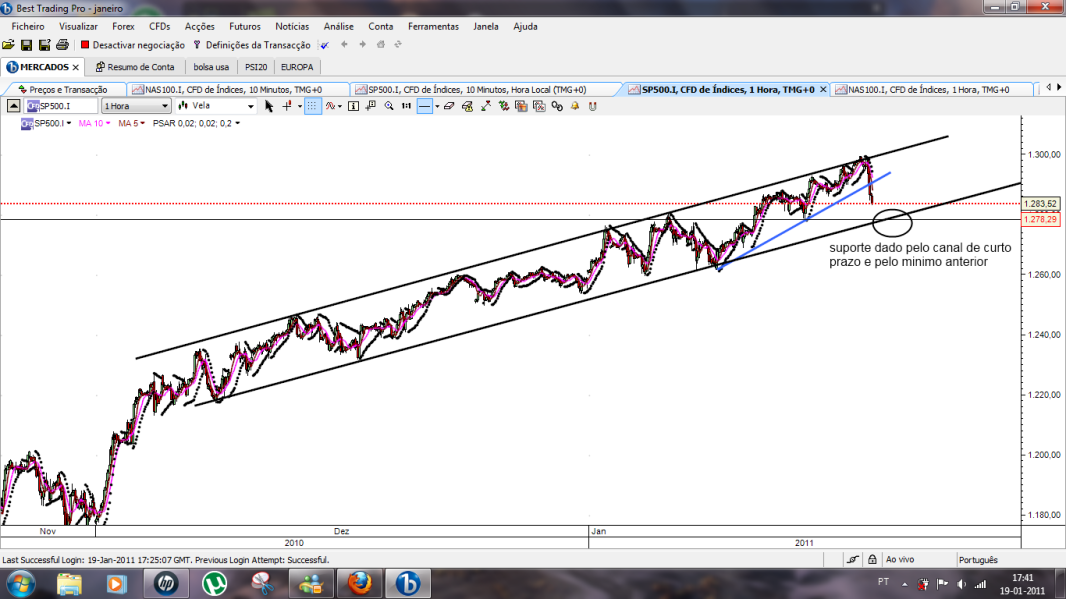Open the 1 Hora timeframe dropdown
This screenshot has height=599, width=1066.
click(x=136, y=106)
